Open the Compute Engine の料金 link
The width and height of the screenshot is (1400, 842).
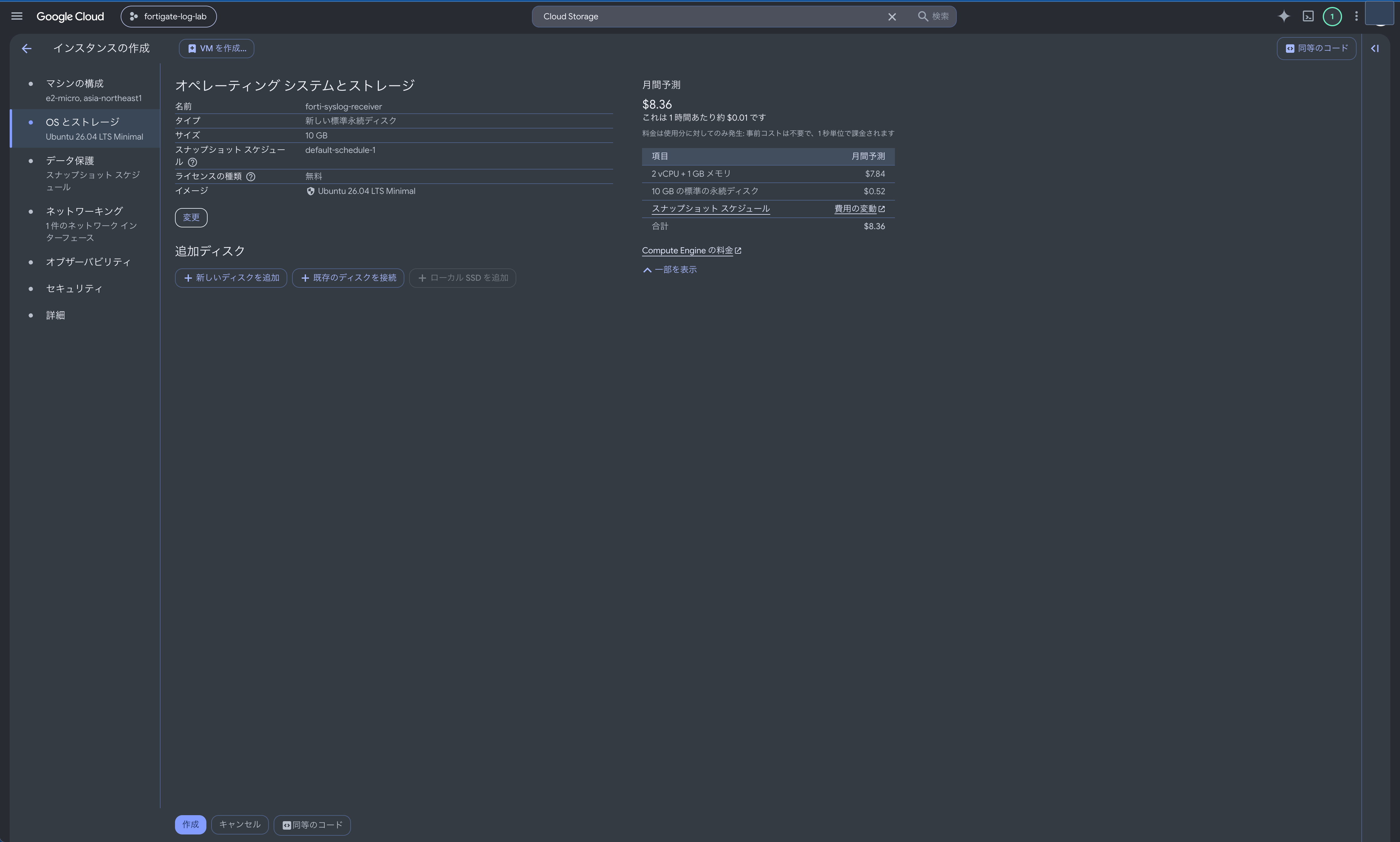pos(691,250)
